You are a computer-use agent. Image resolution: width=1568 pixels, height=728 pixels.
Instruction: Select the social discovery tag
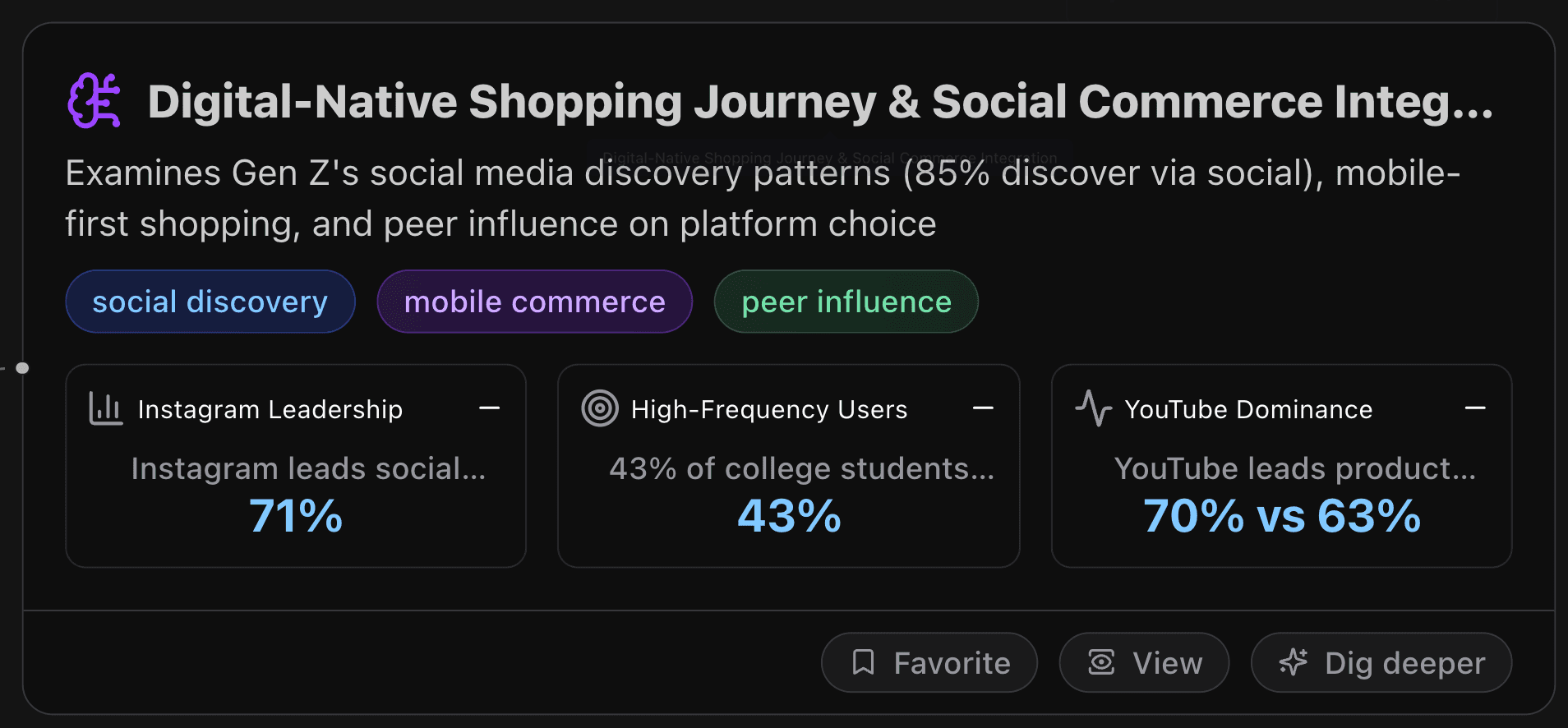[x=210, y=302]
